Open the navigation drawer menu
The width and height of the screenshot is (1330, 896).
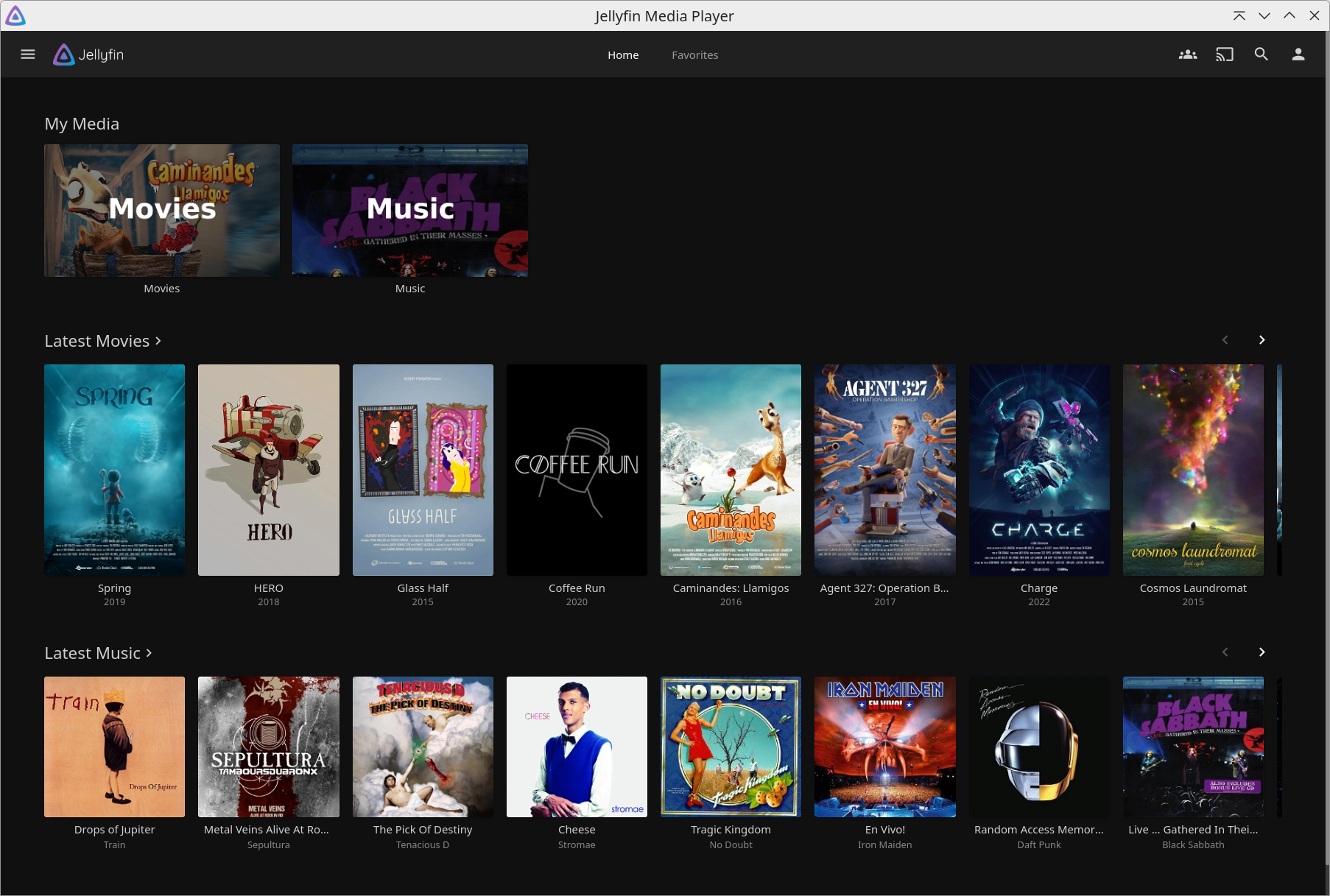(x=27, y=54)
